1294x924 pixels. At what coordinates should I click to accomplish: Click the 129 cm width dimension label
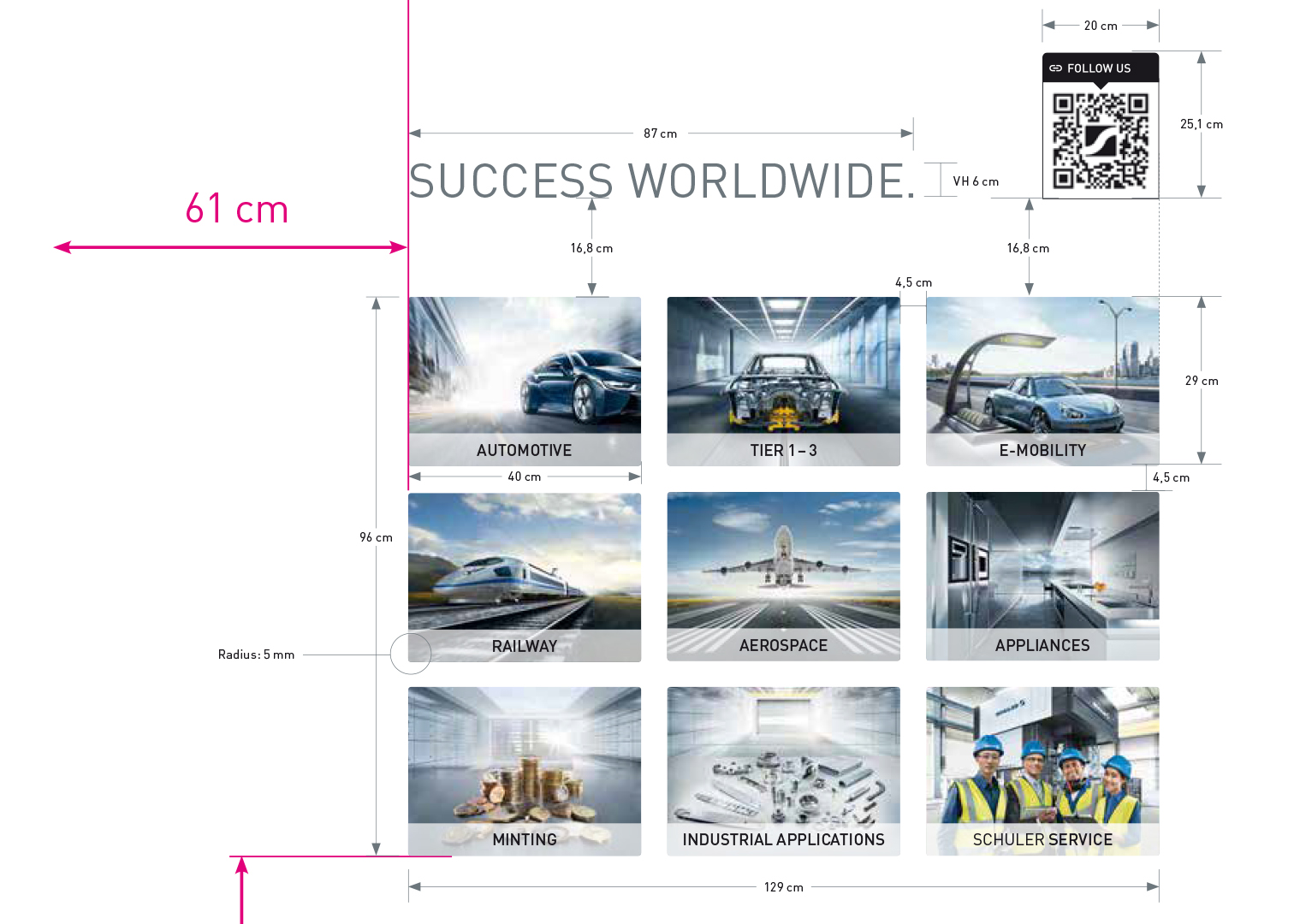click(783, 887)
